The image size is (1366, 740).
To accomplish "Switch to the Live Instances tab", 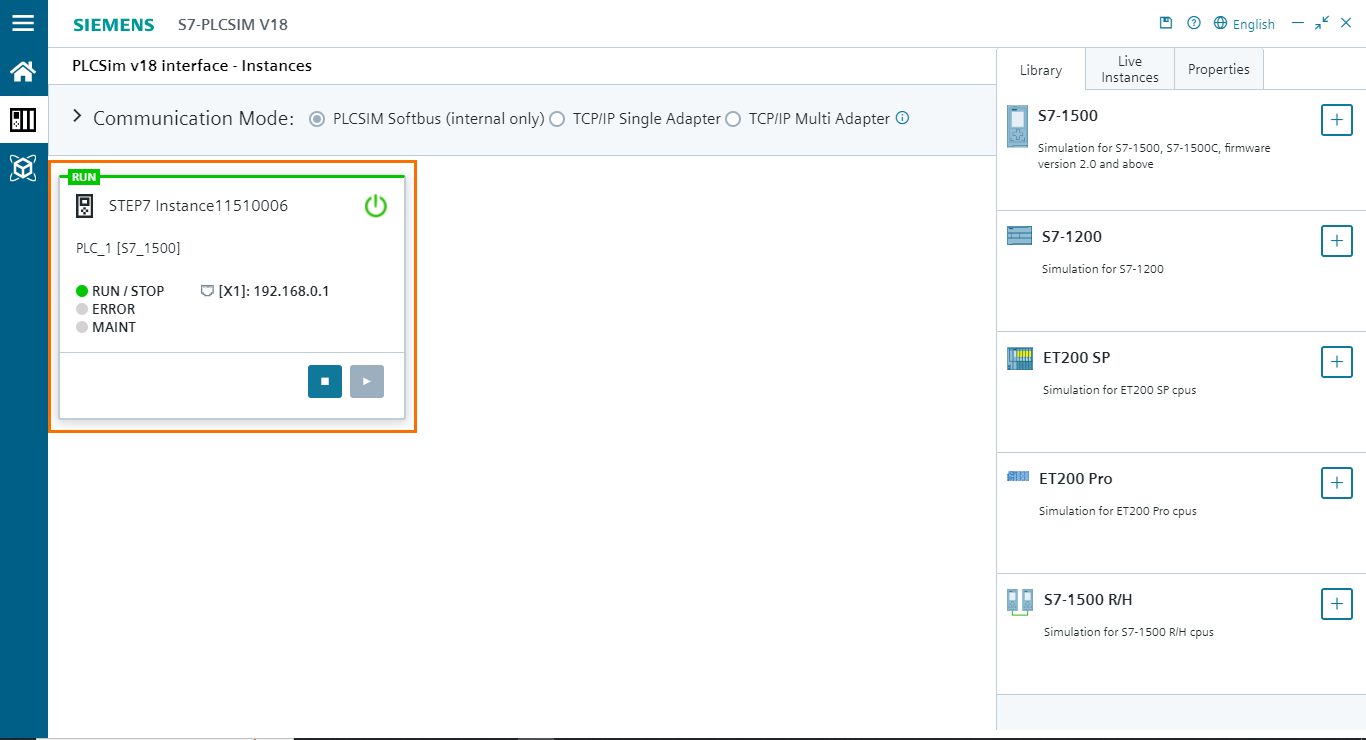I will click(x=1129, y=69).
